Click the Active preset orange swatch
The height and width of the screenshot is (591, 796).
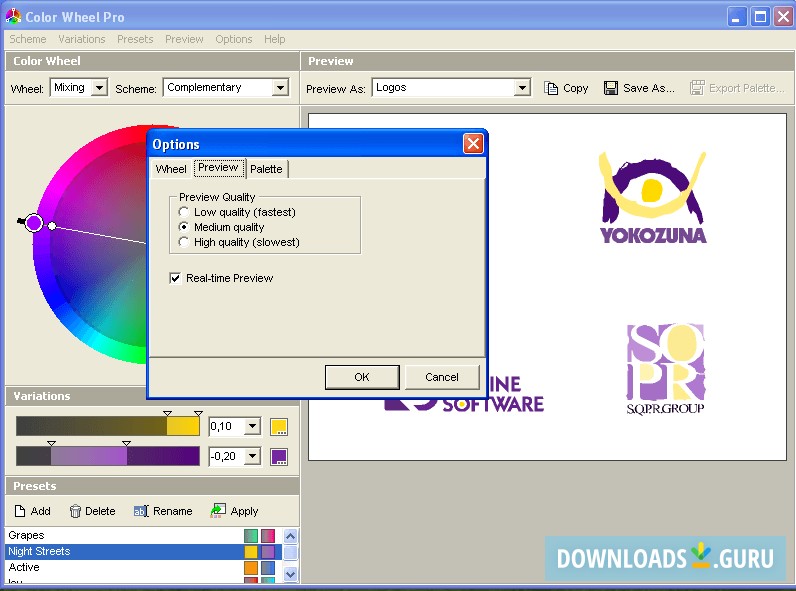coord(251,568)
